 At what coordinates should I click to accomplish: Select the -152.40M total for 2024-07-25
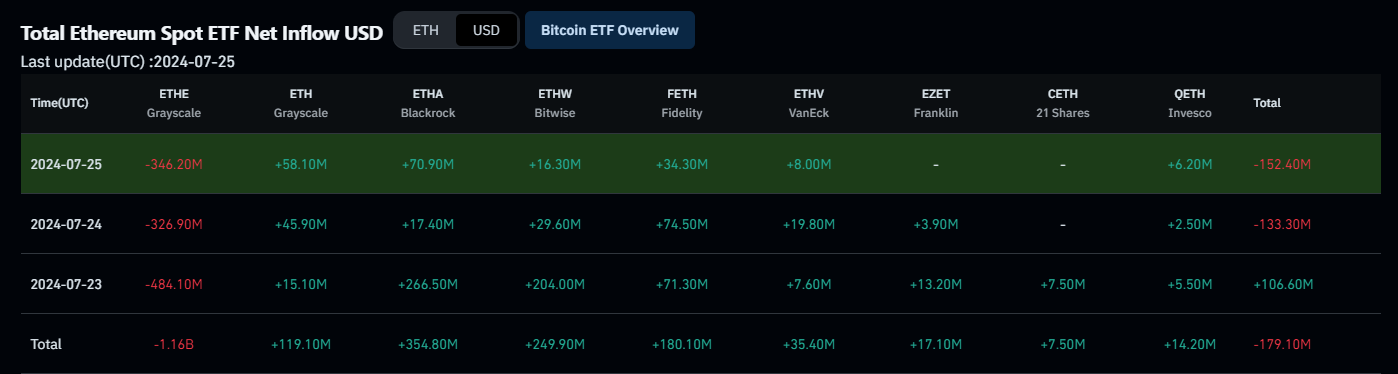[x=1282, y=164]
